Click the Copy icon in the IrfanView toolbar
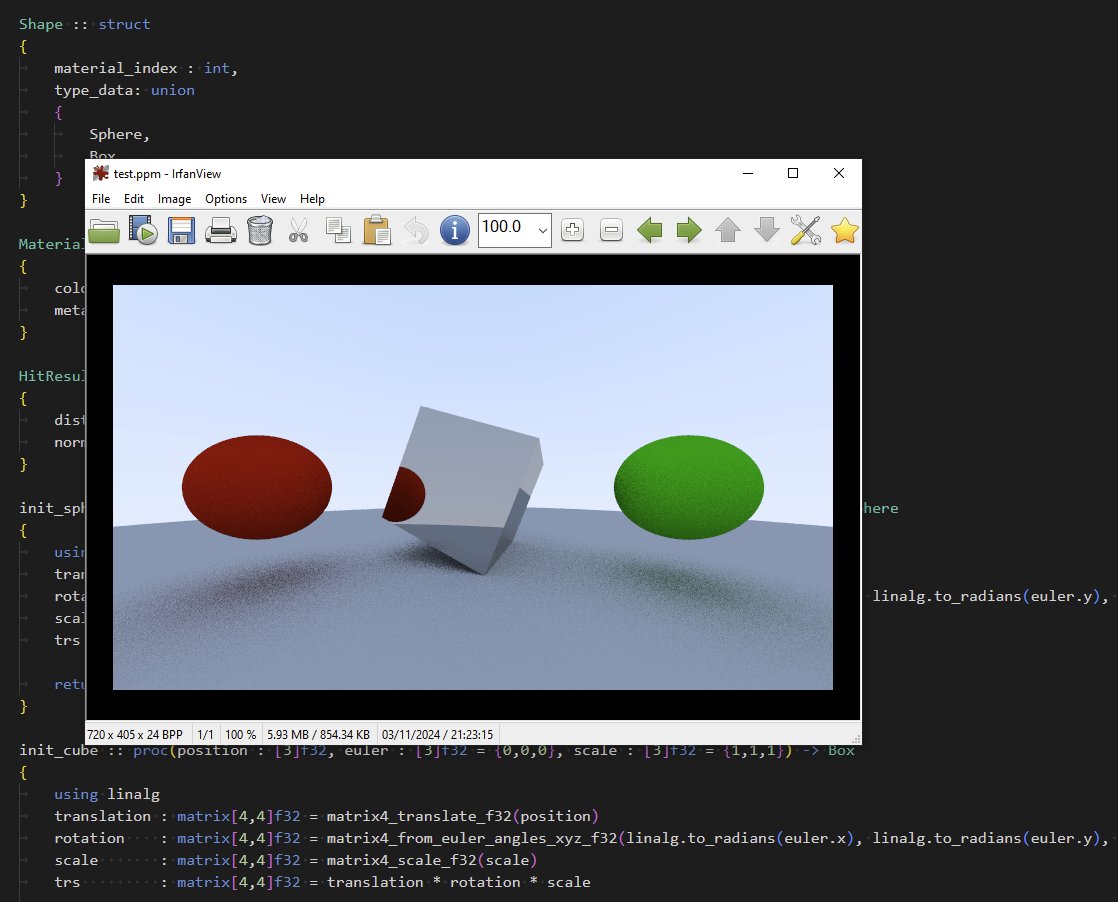Viewport: 1118px width, 902px height. tap(338, 230)
